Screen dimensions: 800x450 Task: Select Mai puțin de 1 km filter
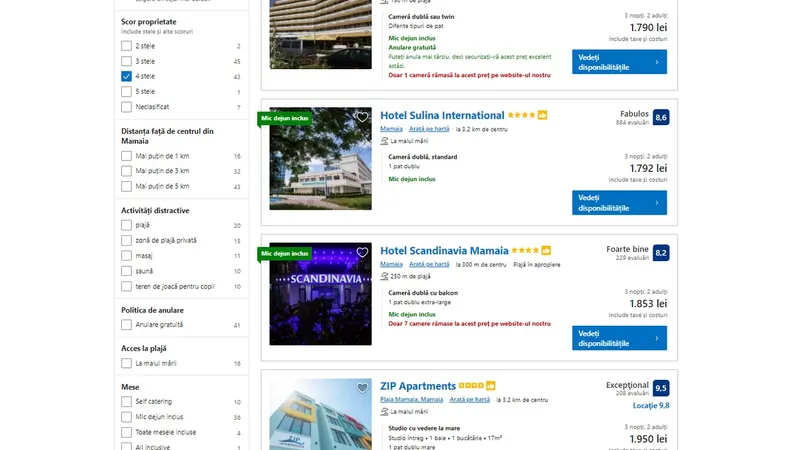point(127,156)
